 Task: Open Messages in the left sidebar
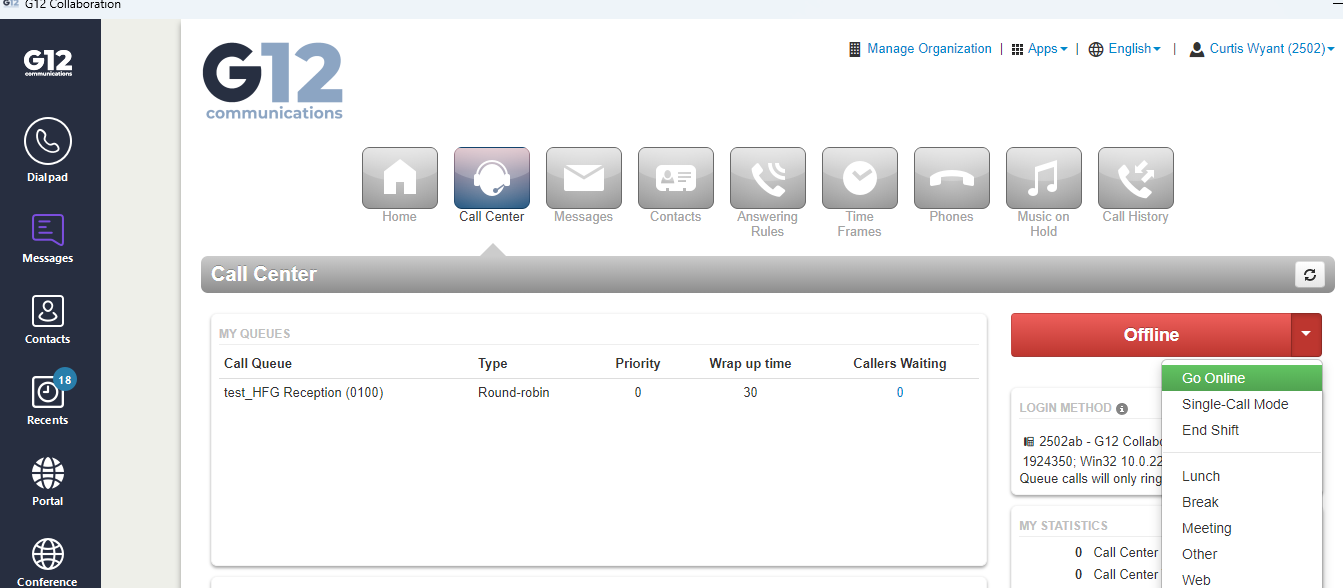(48, 238)
